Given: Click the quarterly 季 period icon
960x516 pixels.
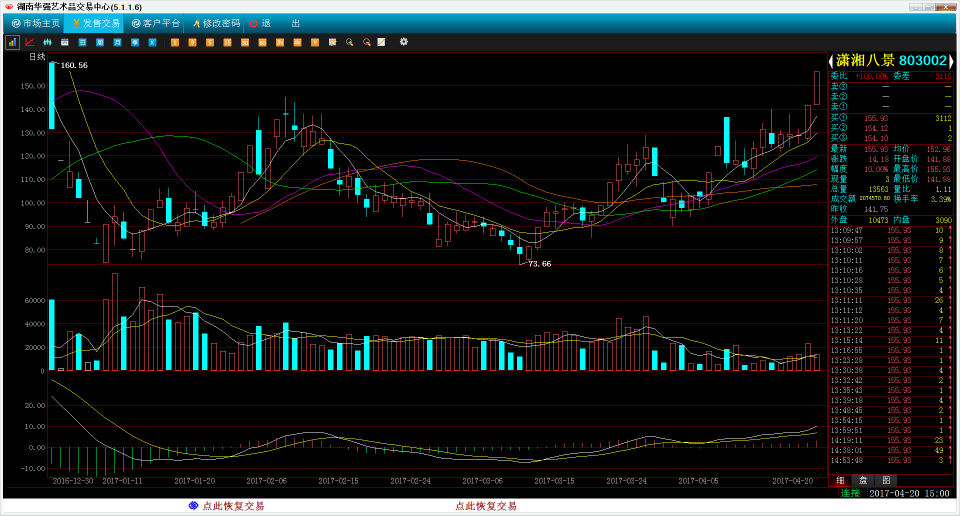Looking at the screenshot, I should [x=135, y=42].
